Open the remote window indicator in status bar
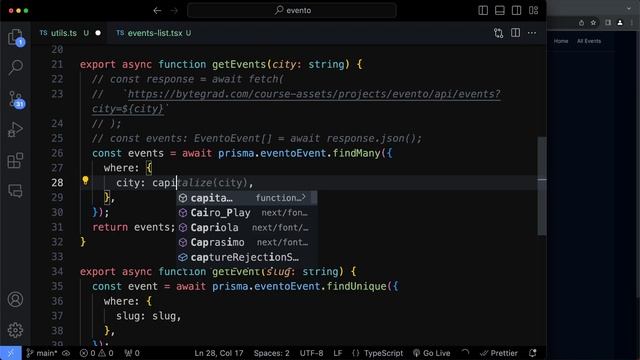Viewport: 640px width, 360px height. click(x=11, y=353)
